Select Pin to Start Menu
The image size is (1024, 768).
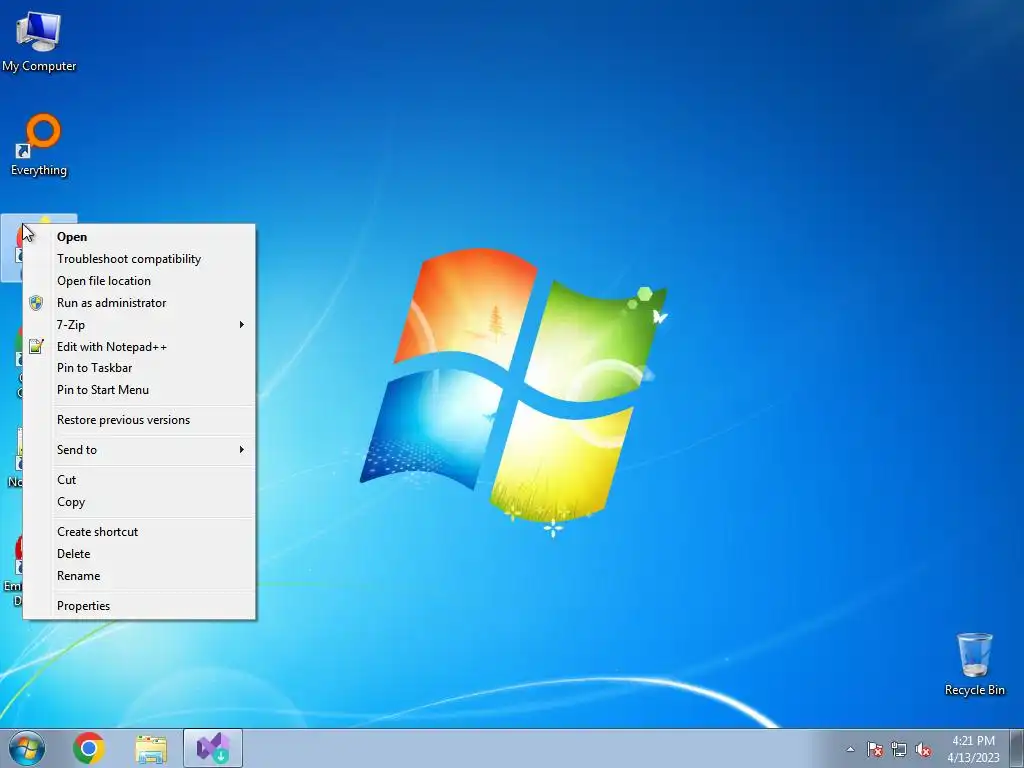click(x=140, y=390)
